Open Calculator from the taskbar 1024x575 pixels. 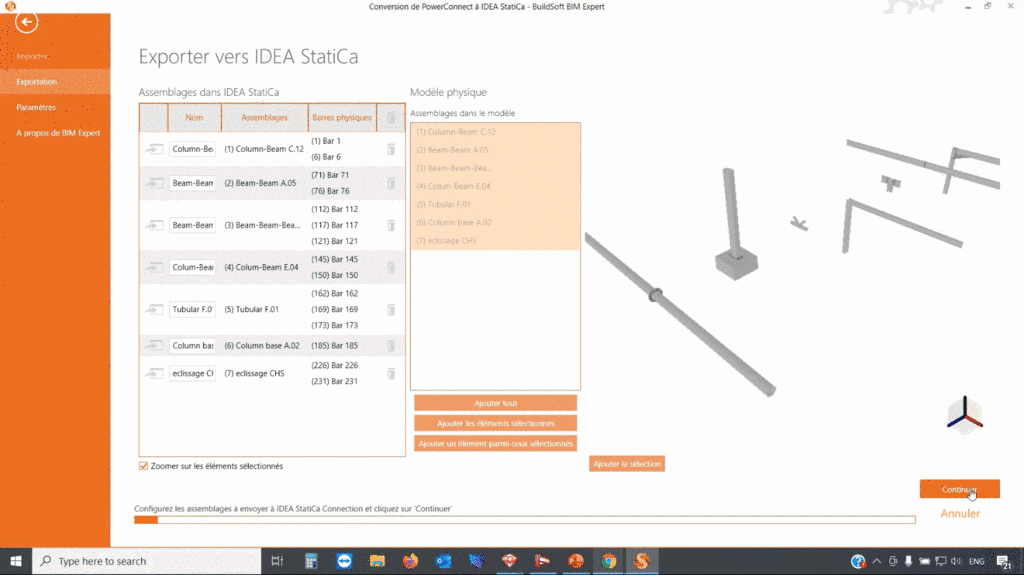(x=311, y=561)
